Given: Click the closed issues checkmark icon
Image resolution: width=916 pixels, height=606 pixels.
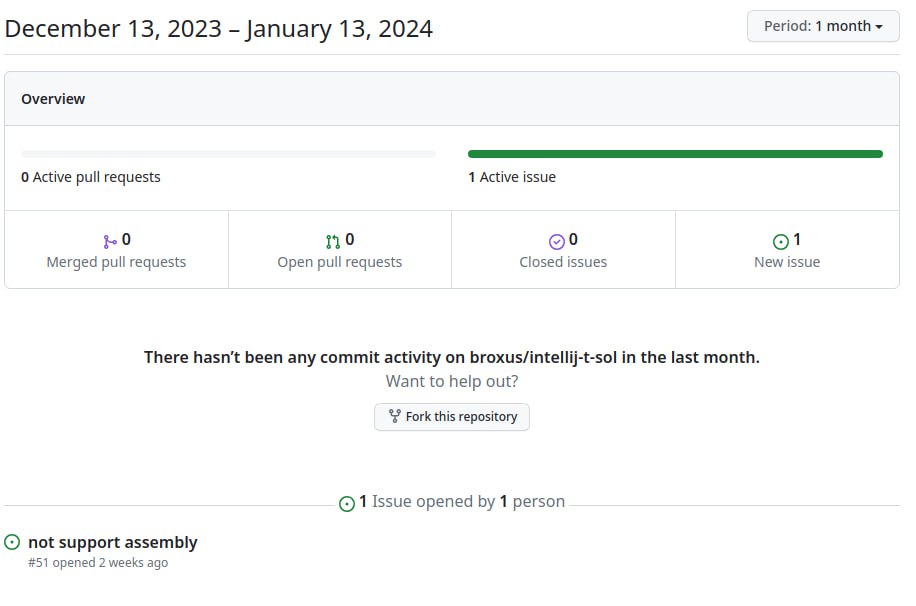Looking at the screenshot, I should (557, 241).
